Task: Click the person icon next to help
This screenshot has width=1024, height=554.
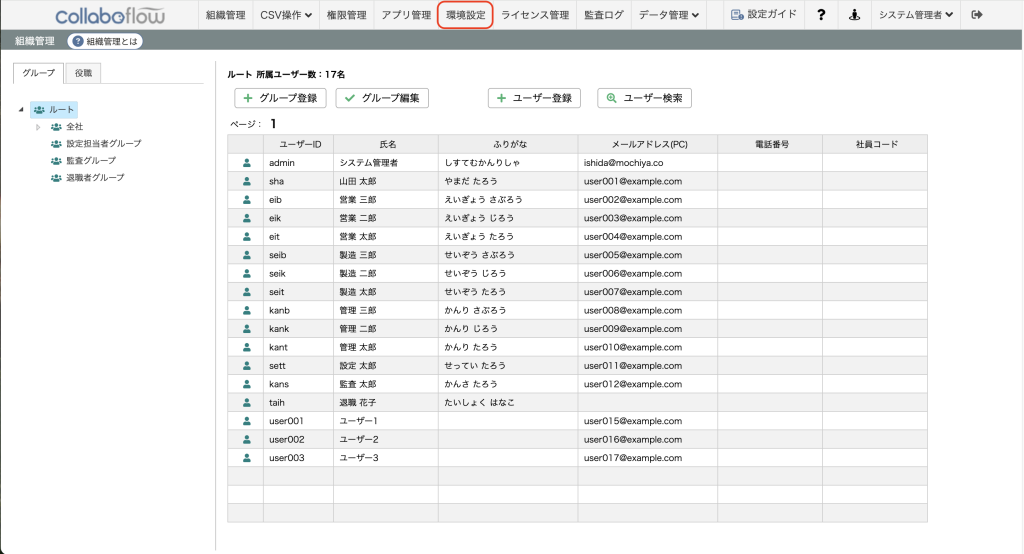Action: pos(852,15)
